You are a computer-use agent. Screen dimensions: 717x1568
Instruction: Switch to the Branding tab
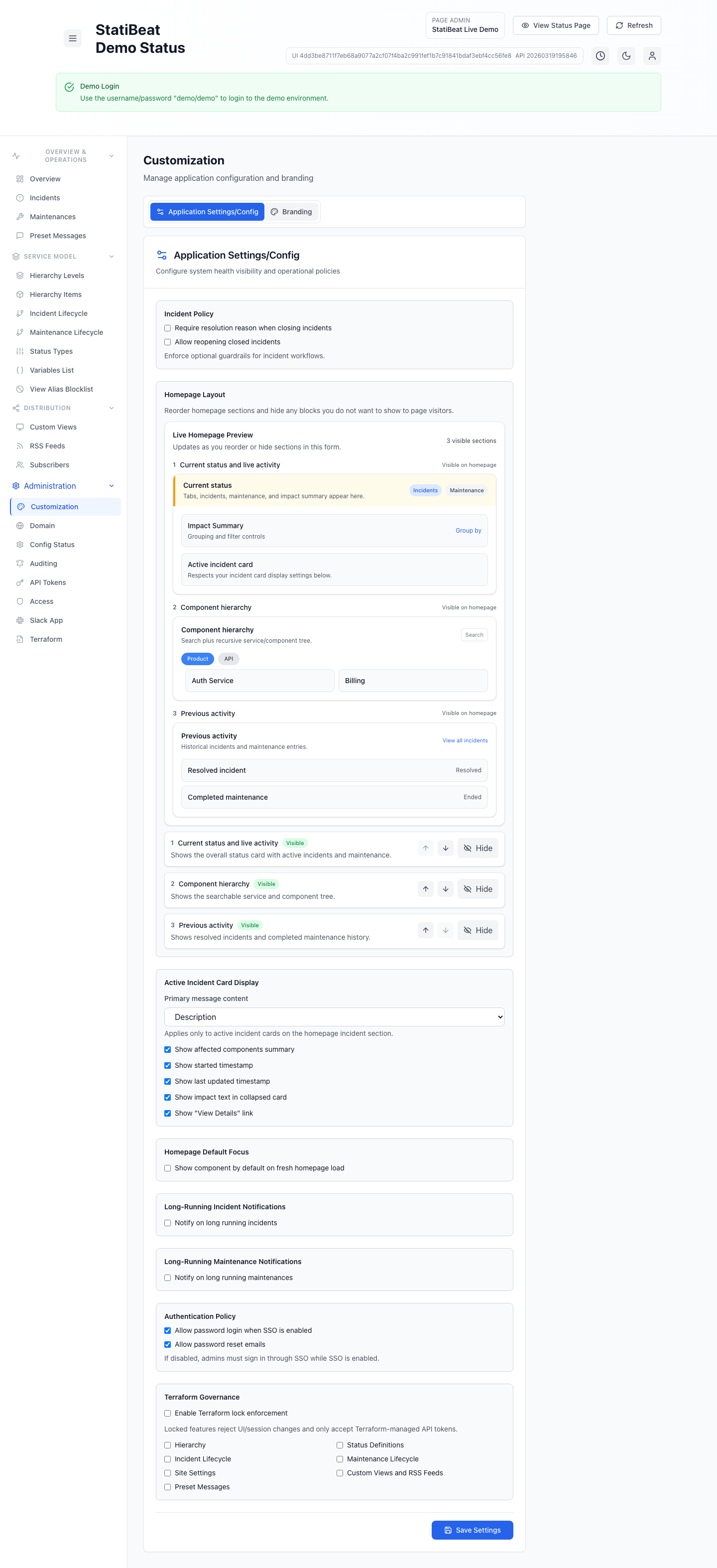[291, 212]
